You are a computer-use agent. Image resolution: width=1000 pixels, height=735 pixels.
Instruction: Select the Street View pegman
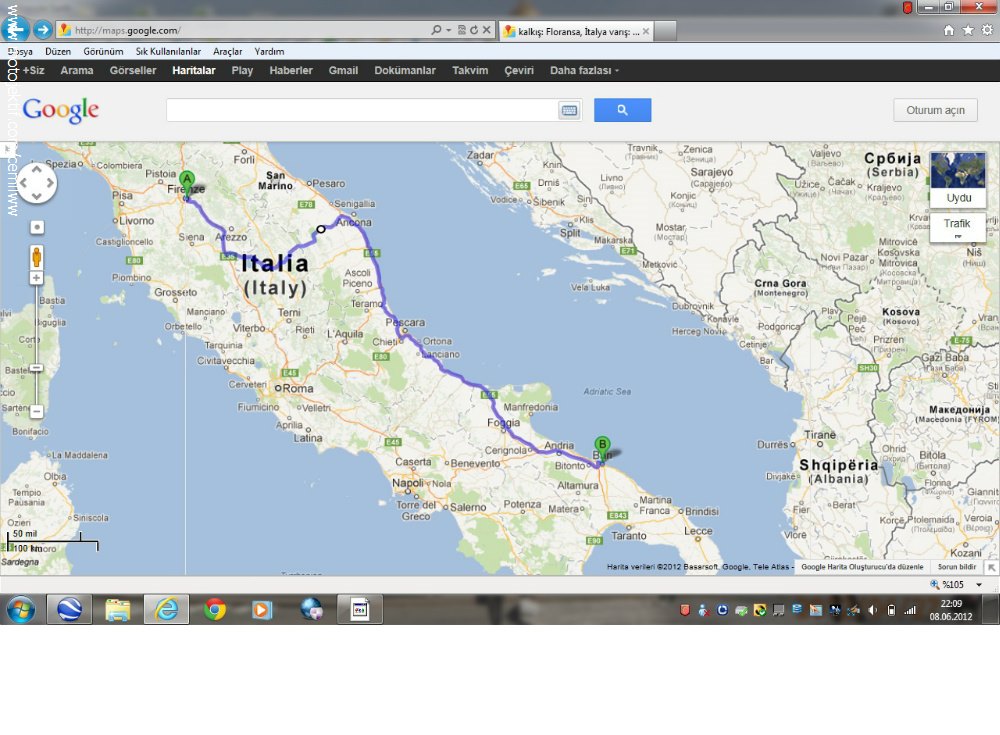[x=37, y=256]
